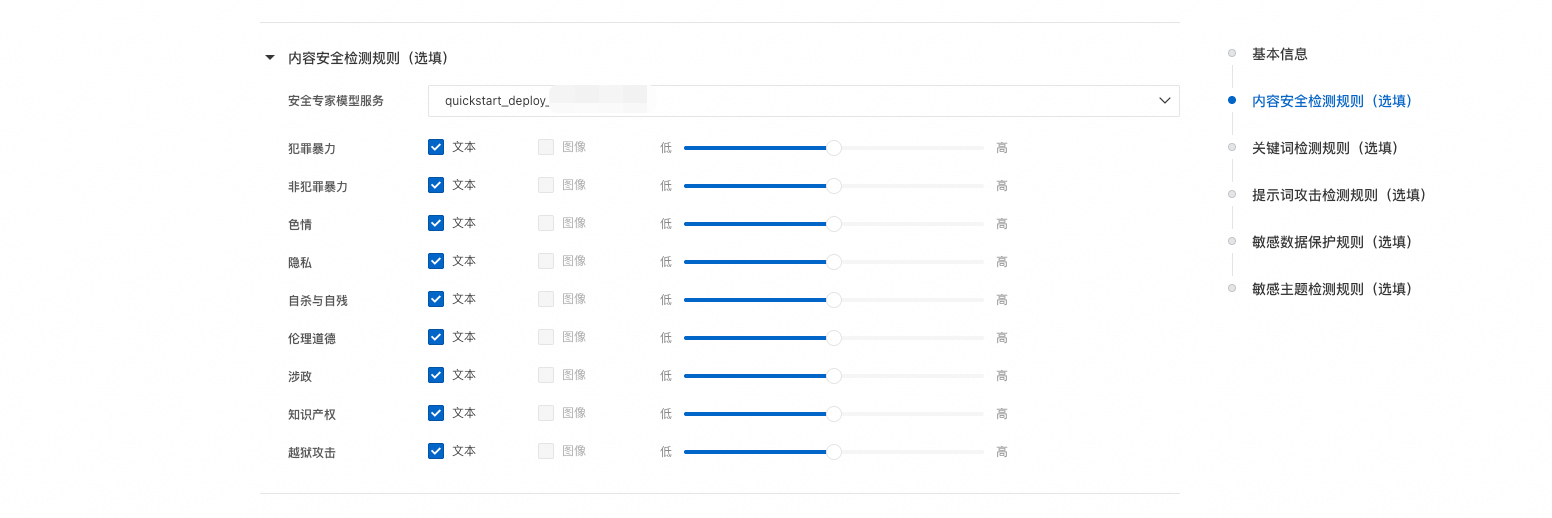Click the dropdown chevron arrow icon
Viewport: 1552px width, 518px height.
[x=1164, y=101]
